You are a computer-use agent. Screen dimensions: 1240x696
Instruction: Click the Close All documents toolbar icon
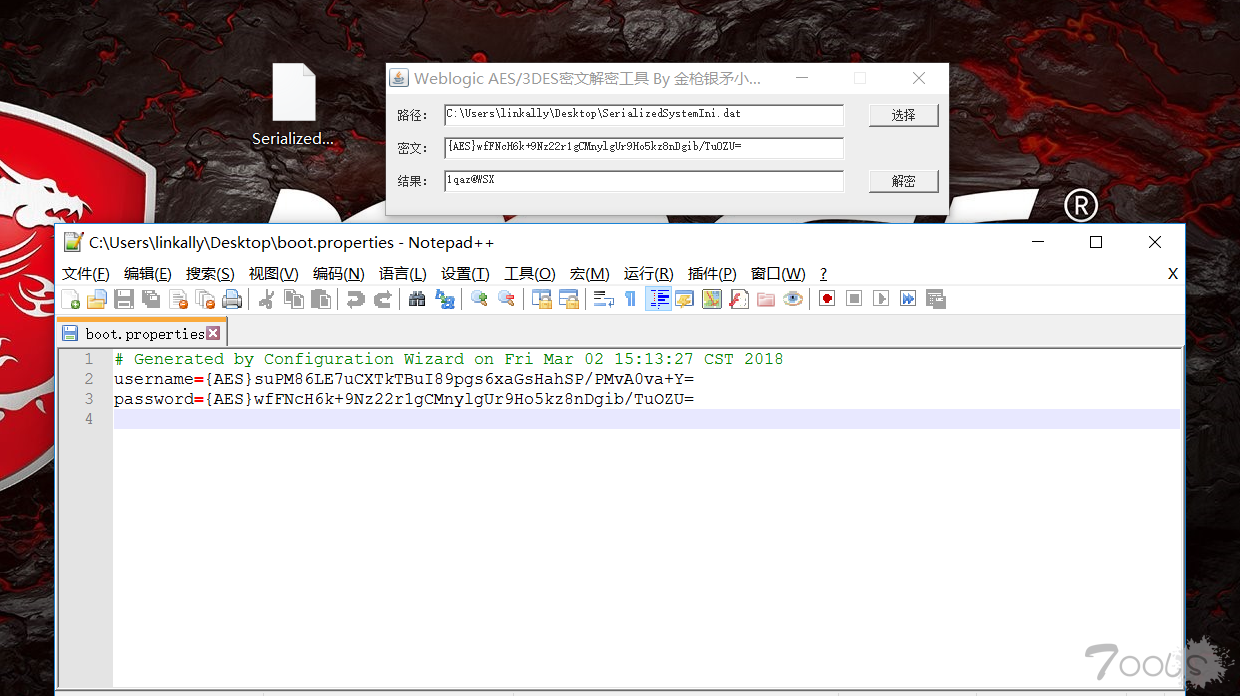(x=205, y=299)
